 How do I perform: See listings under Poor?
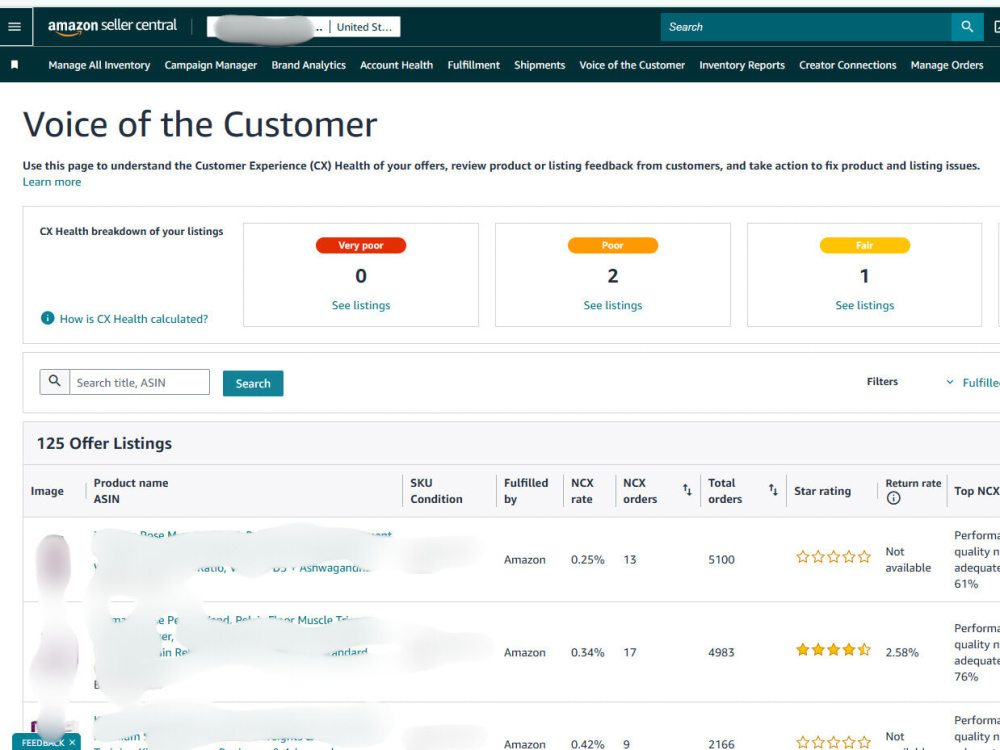[x=613, y=305]
